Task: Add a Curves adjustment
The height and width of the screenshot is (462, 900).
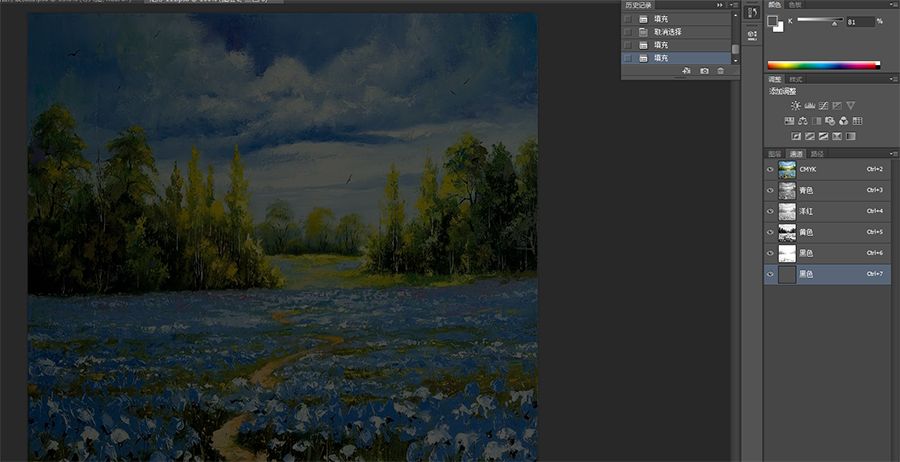Action: tap(823, 106)
